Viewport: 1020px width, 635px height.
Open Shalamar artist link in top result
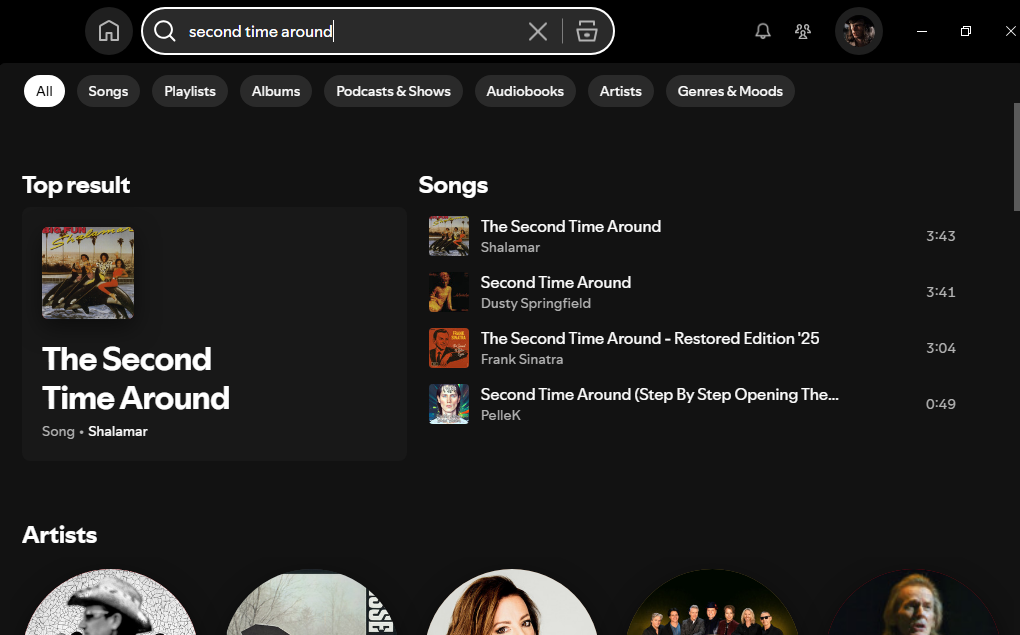coord(118,431)
